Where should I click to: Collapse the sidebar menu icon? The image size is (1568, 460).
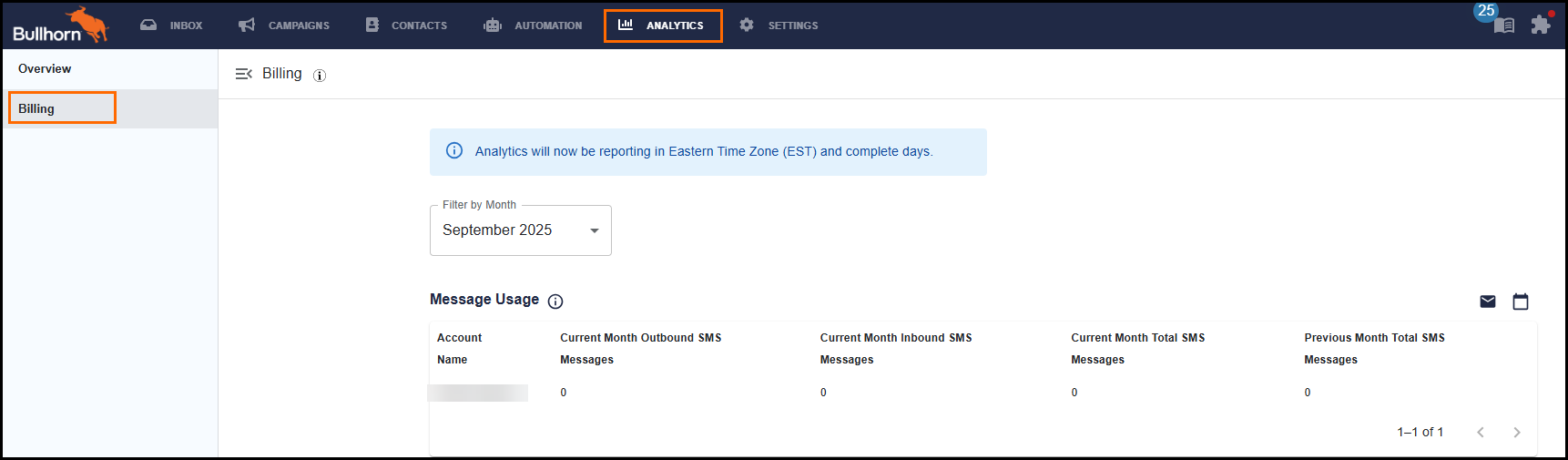[243, 74]
